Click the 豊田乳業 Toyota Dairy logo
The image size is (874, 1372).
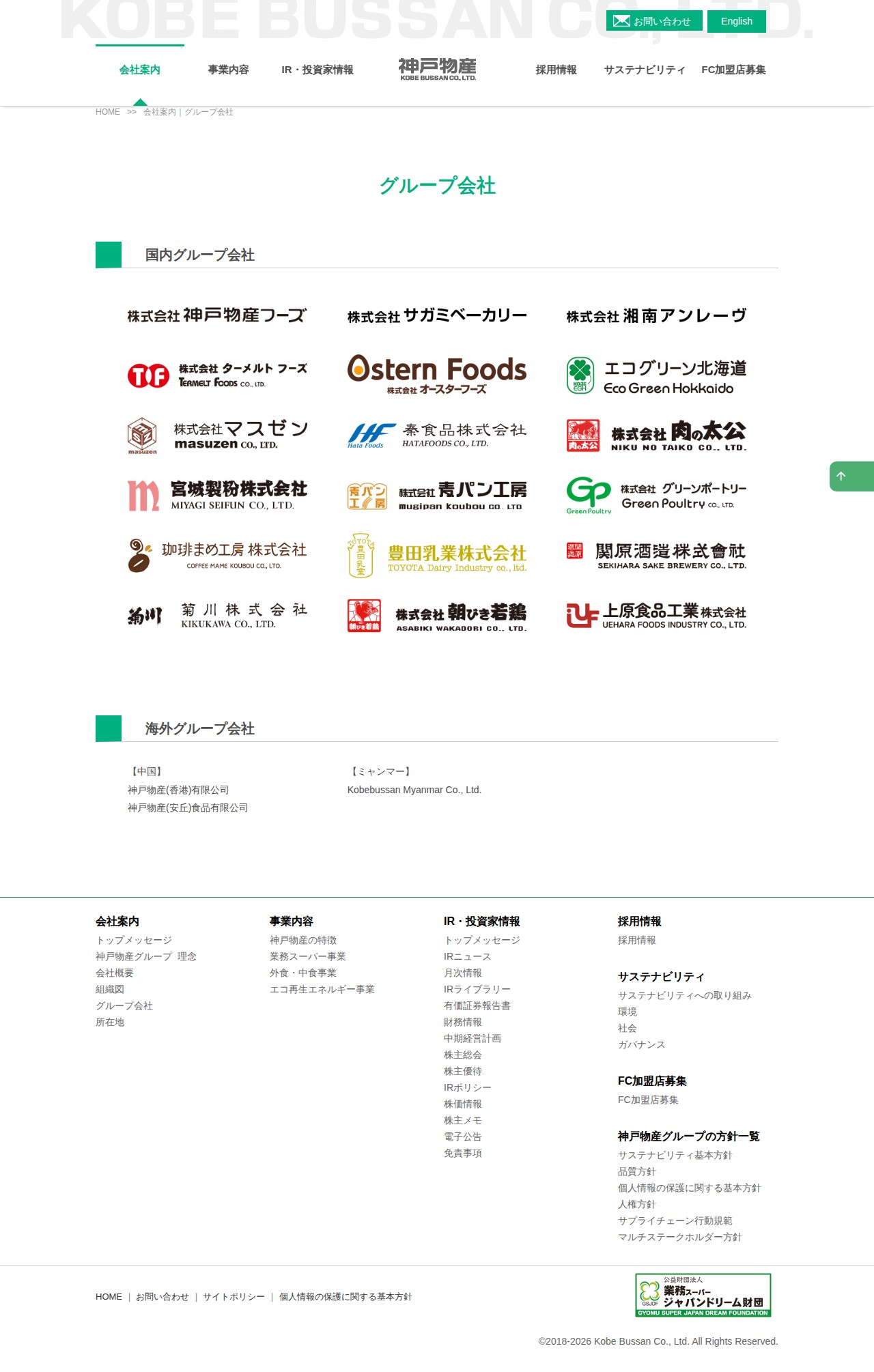(437, 556)
